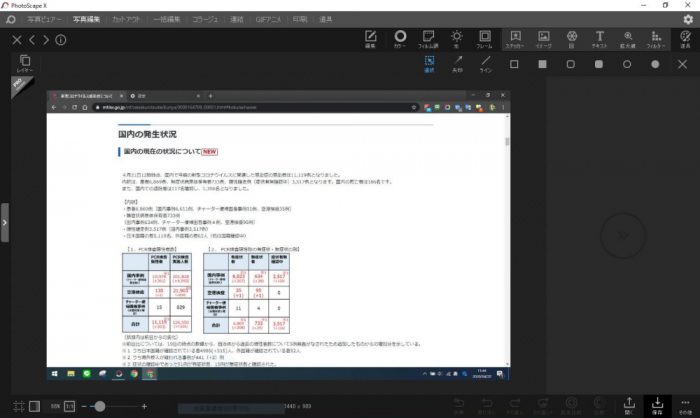
Task: Open the テキスト (Text) tool
Action: [600, 39]
